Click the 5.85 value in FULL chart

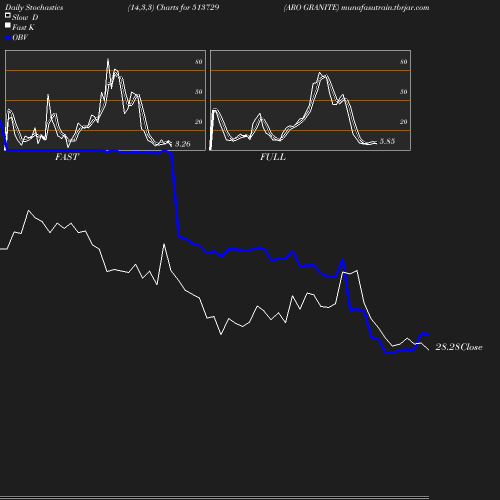(387, 141)
